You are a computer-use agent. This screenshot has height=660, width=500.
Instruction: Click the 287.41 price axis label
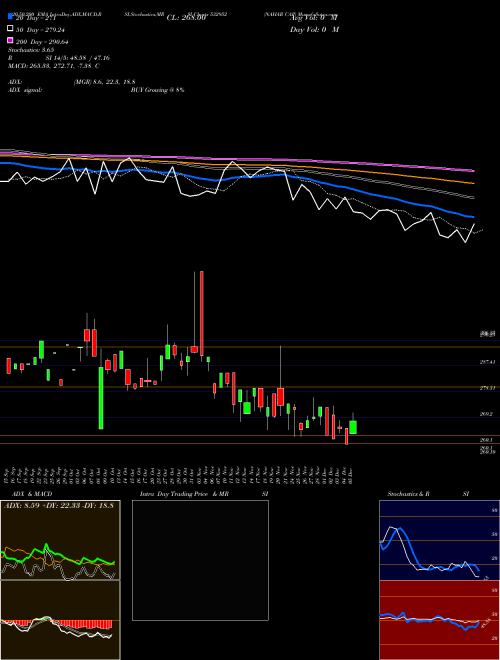[x=487, y=362]
